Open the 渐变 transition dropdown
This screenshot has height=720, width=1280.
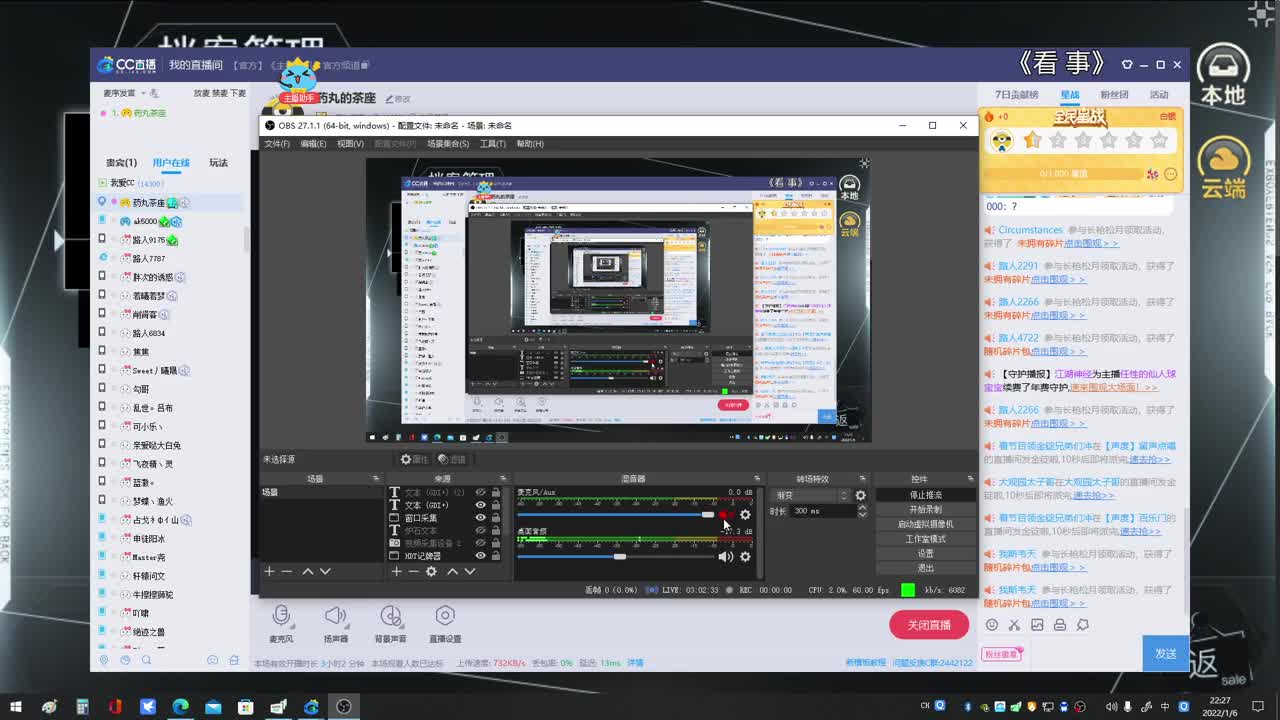[812, 495]
